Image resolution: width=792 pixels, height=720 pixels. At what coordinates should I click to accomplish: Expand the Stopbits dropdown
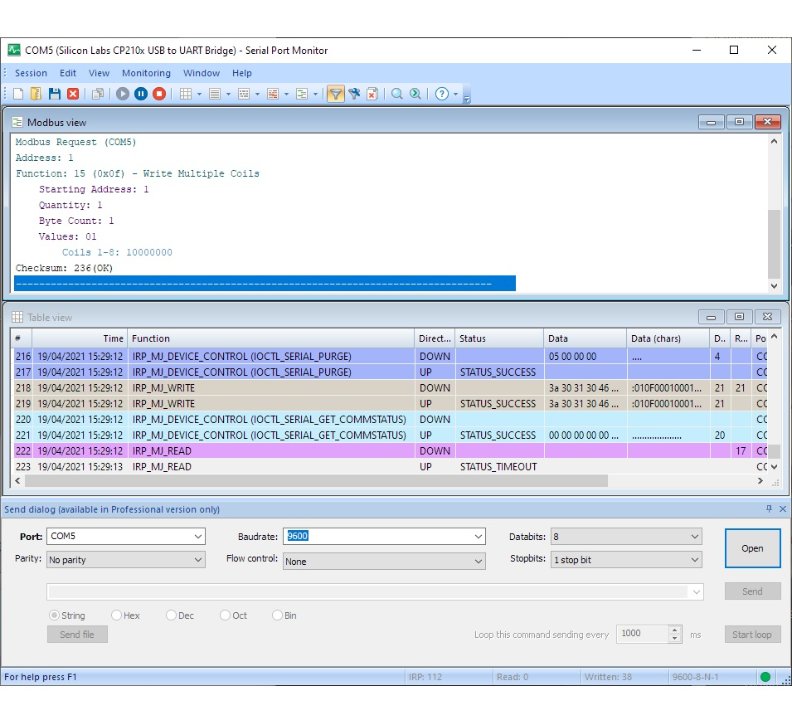pyautogui.click(x=695, y=560)
